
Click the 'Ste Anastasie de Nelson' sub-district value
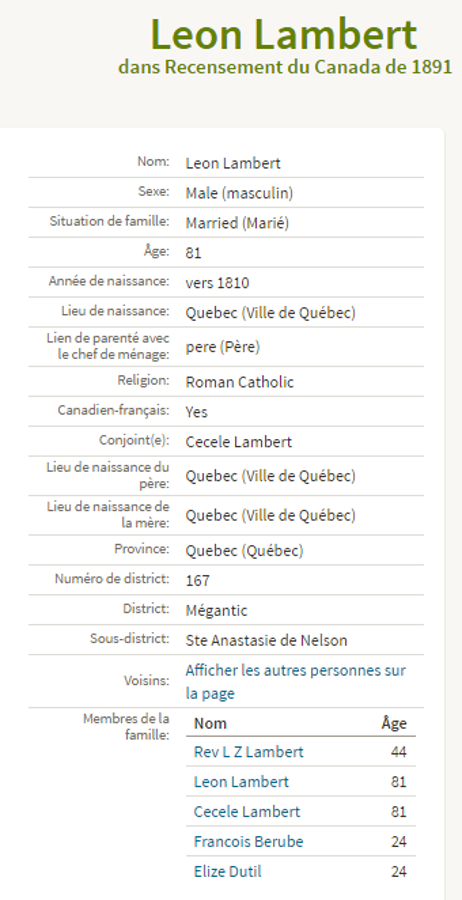[x=266, y=640]
